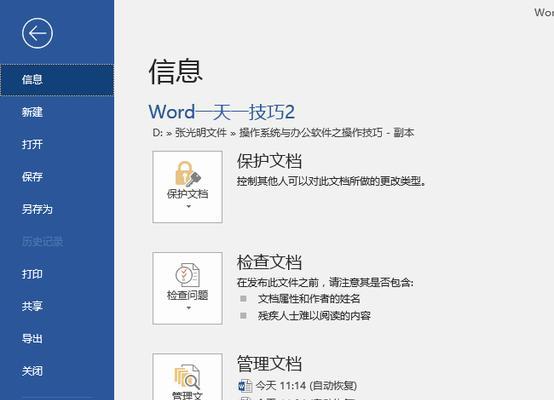Click the lock and key Protect Document icon
The width and height of the screenshot is (554, 400).
click(x=188, y=173)
